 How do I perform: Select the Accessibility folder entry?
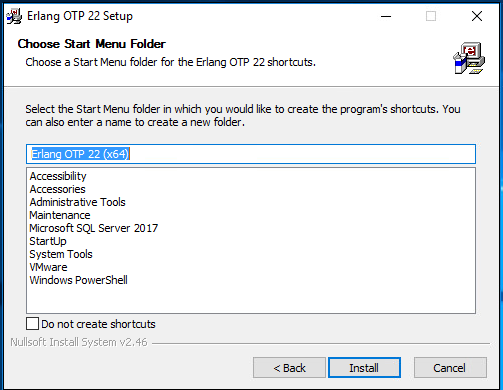pyautogui.click(x=58, y=176)
